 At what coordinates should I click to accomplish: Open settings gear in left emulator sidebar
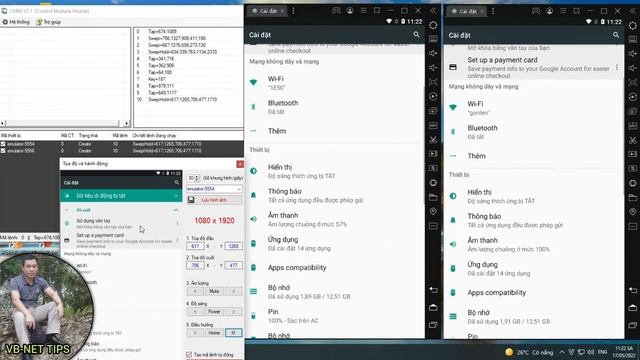tap(433, 25)
